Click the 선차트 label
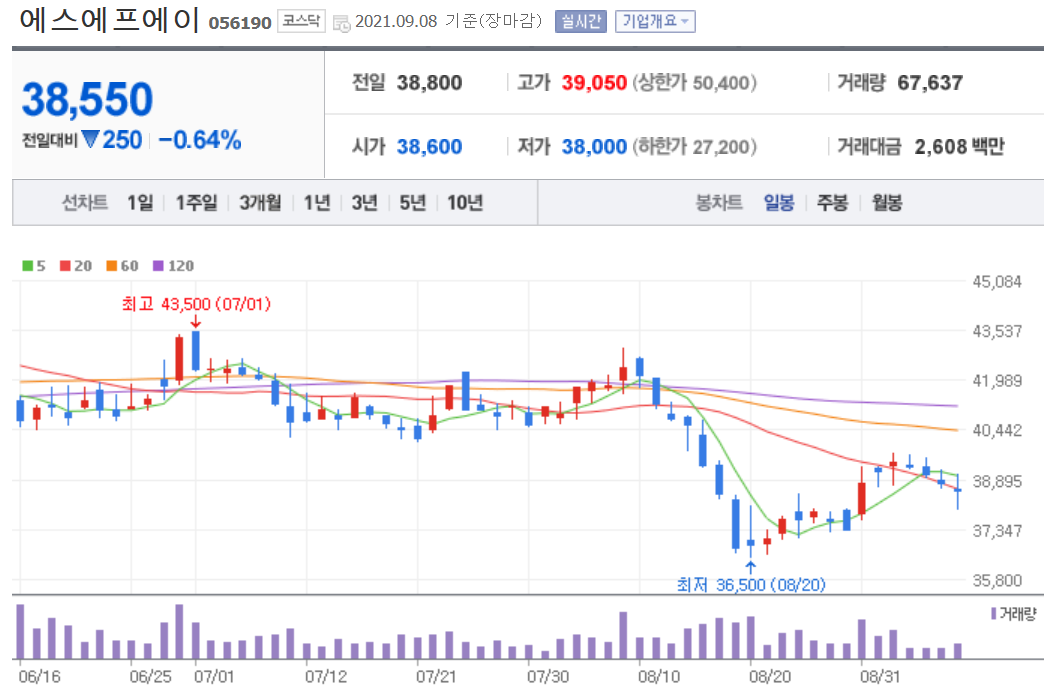 click(x=85, y=202)
